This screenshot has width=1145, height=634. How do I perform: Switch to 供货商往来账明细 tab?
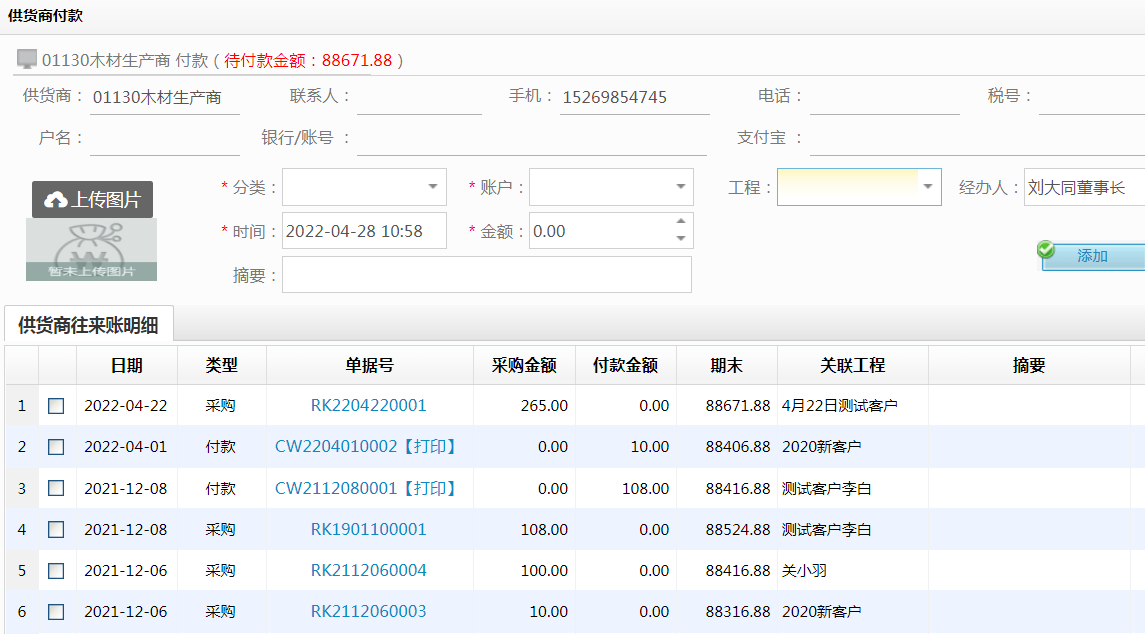(x=89, y=325)
